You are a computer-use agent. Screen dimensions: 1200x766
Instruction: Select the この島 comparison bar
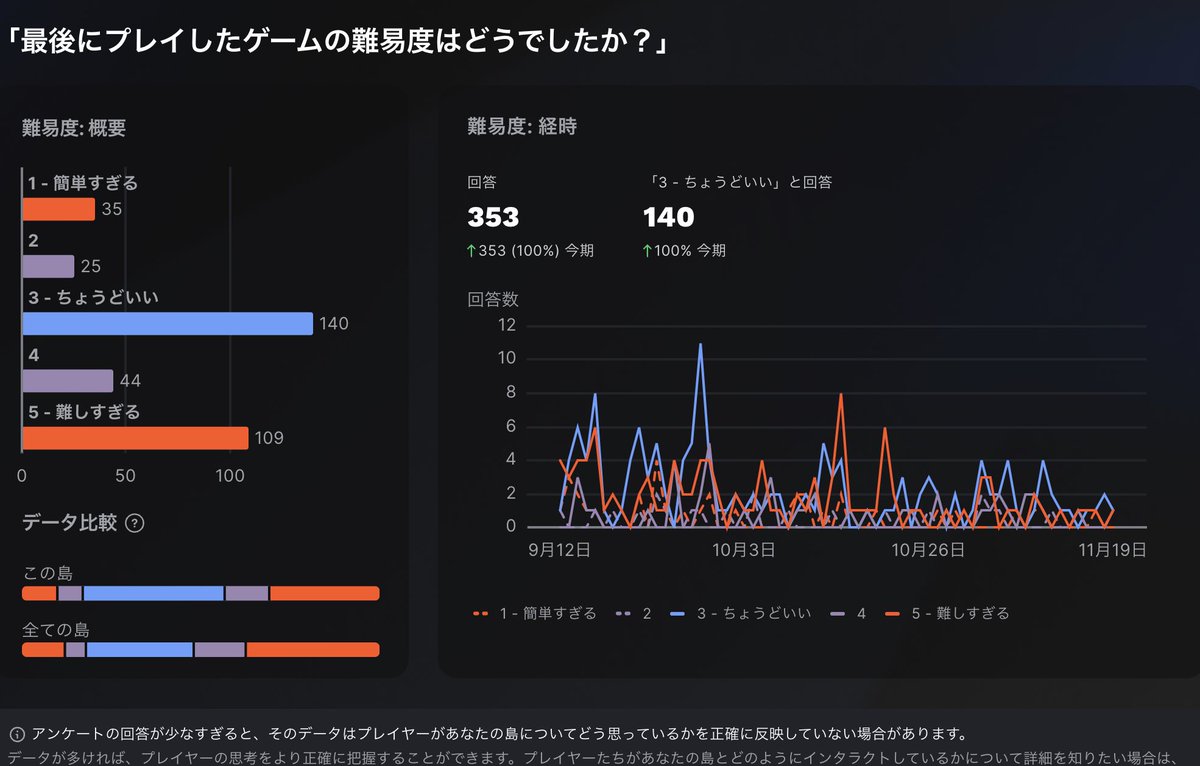pos(200,594)
